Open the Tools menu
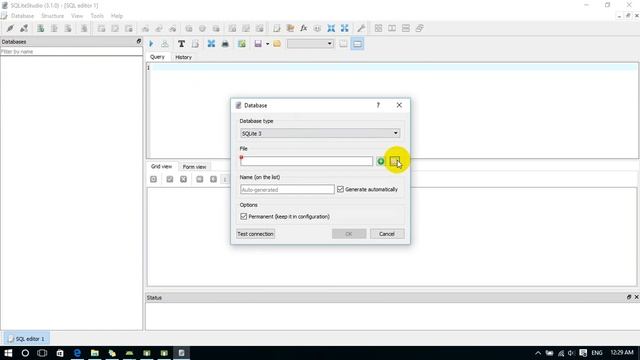The width and height of the screenshot is (640, 360). tap(97, 16)
